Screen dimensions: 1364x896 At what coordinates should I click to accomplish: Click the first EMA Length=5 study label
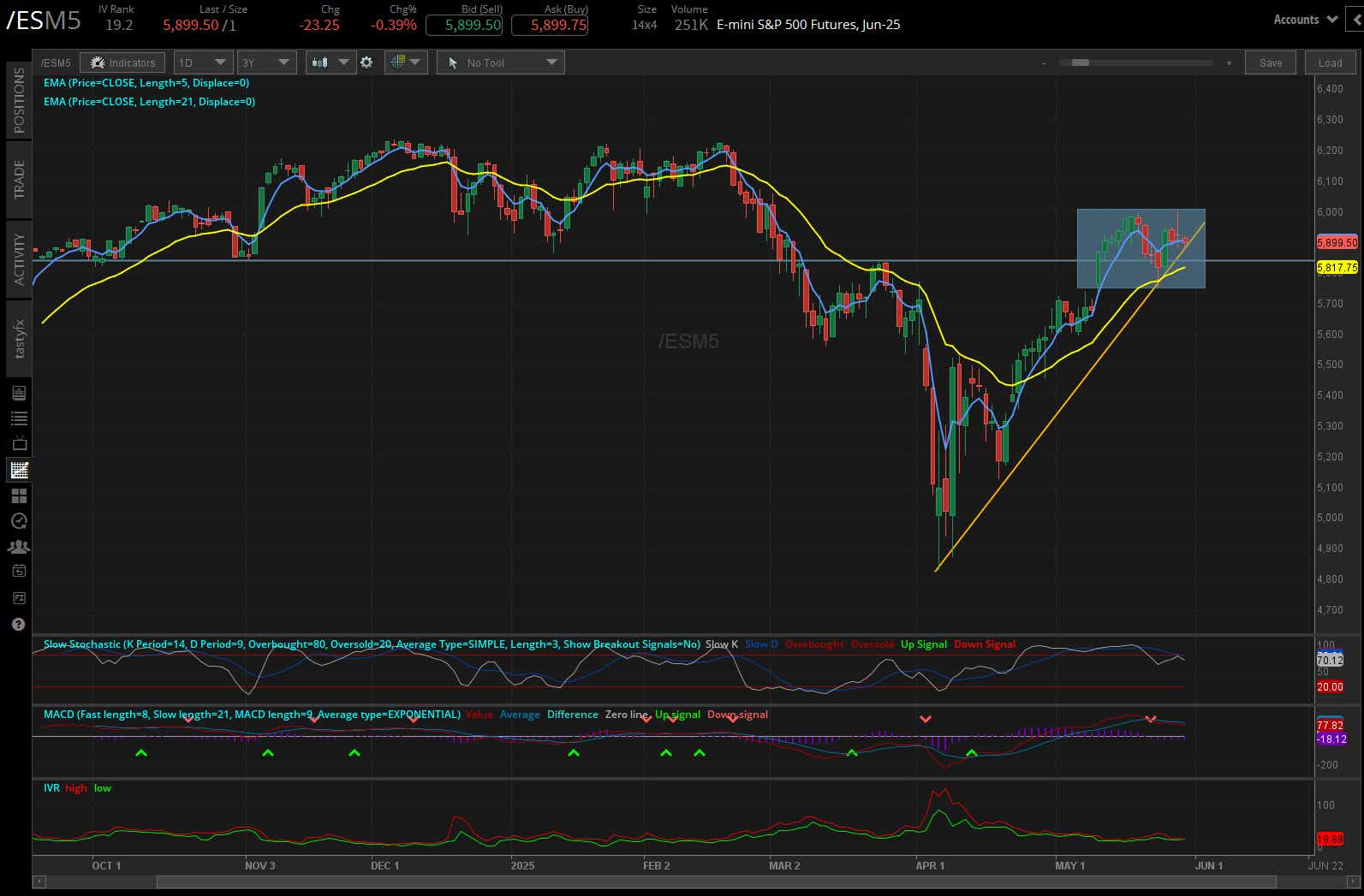click(x=146, y=83)
